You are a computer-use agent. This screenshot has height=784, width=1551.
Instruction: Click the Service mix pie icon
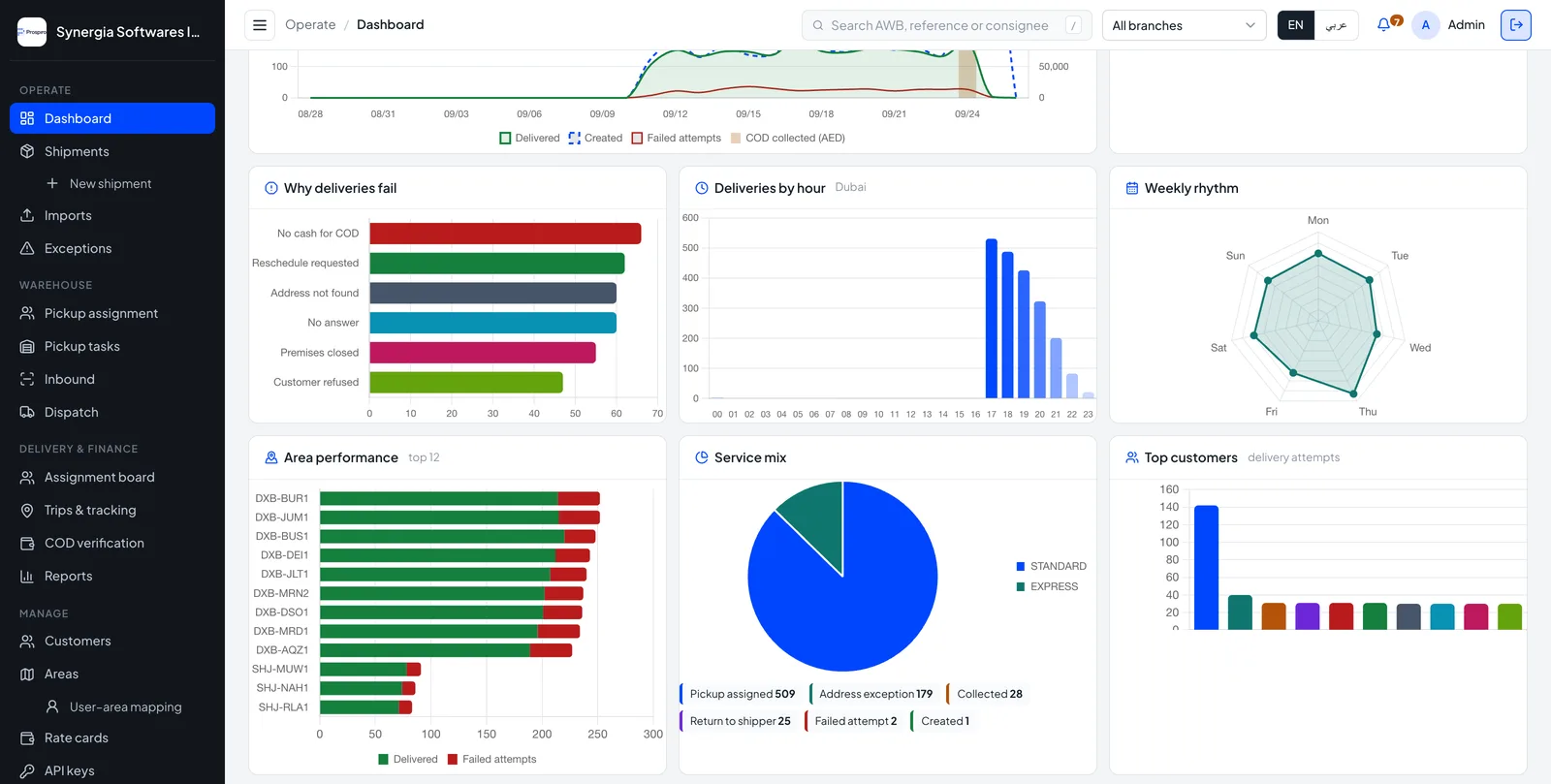click(x=702, y=457)
